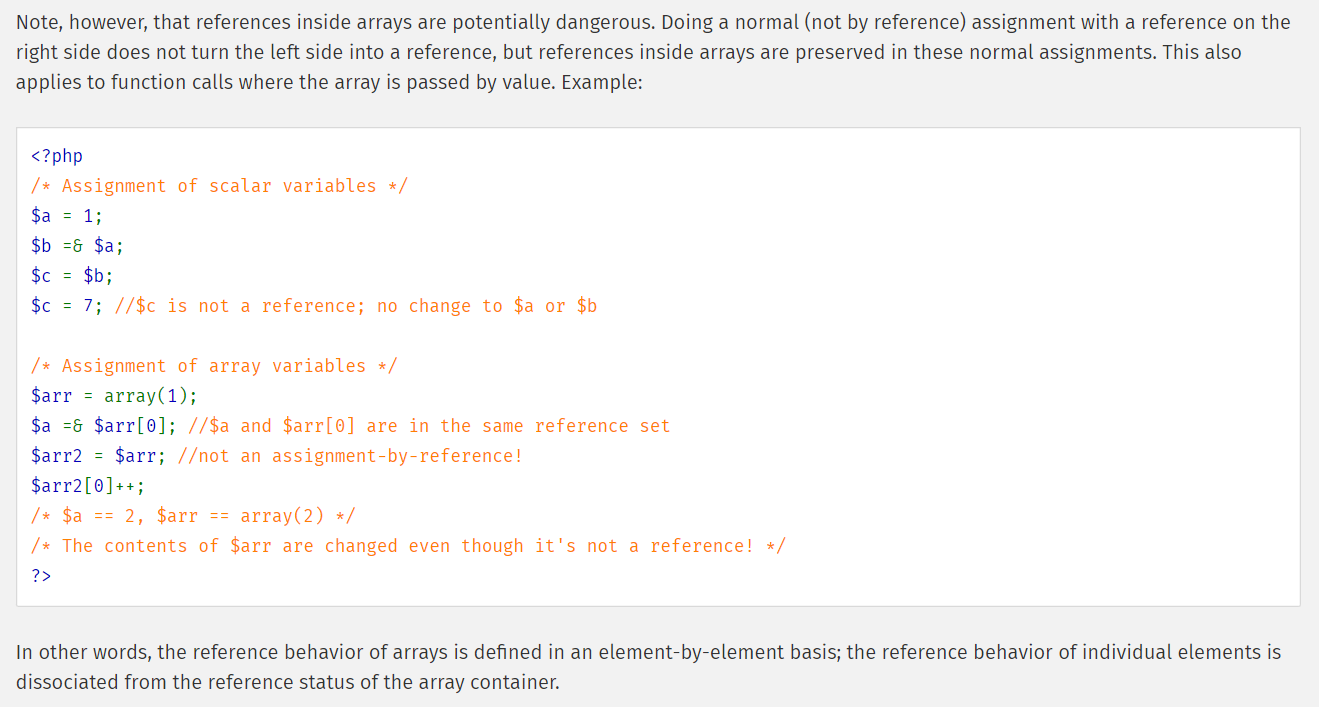Click the closing ?> tag
This screenshot has height=707, width=1319.
point(41,576)
